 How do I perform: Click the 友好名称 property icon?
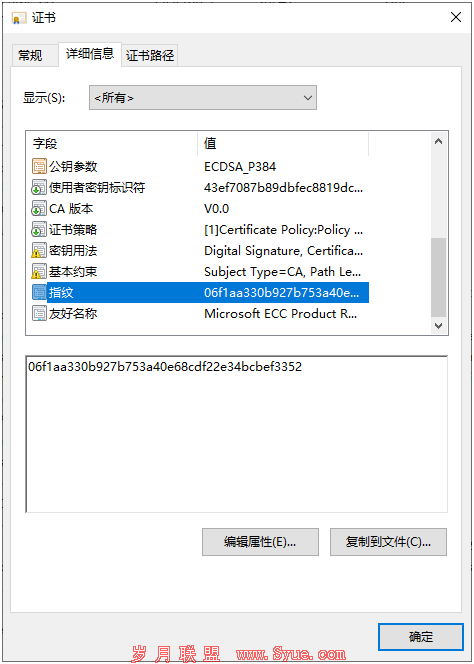point(39,314)
